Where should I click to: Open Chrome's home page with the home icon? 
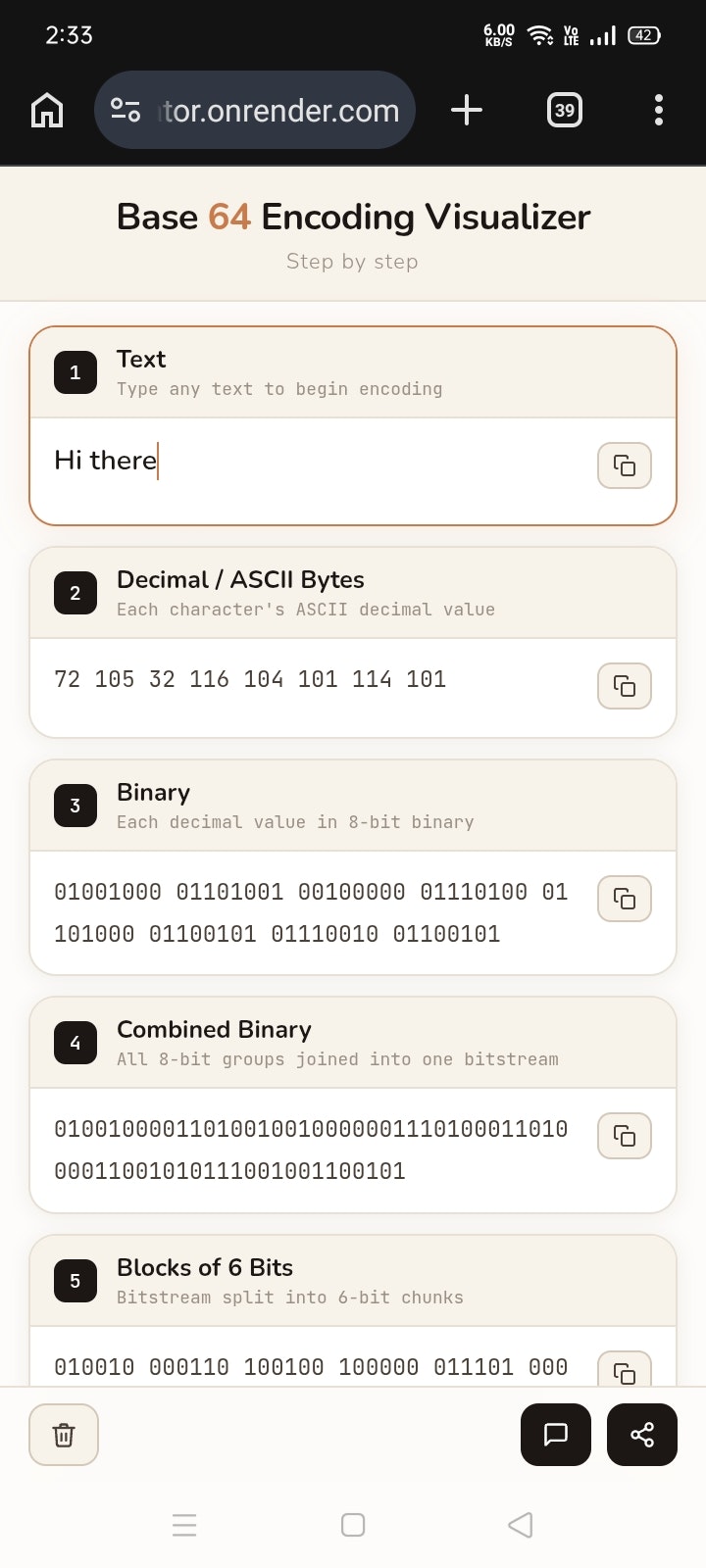tap(46, 110)
